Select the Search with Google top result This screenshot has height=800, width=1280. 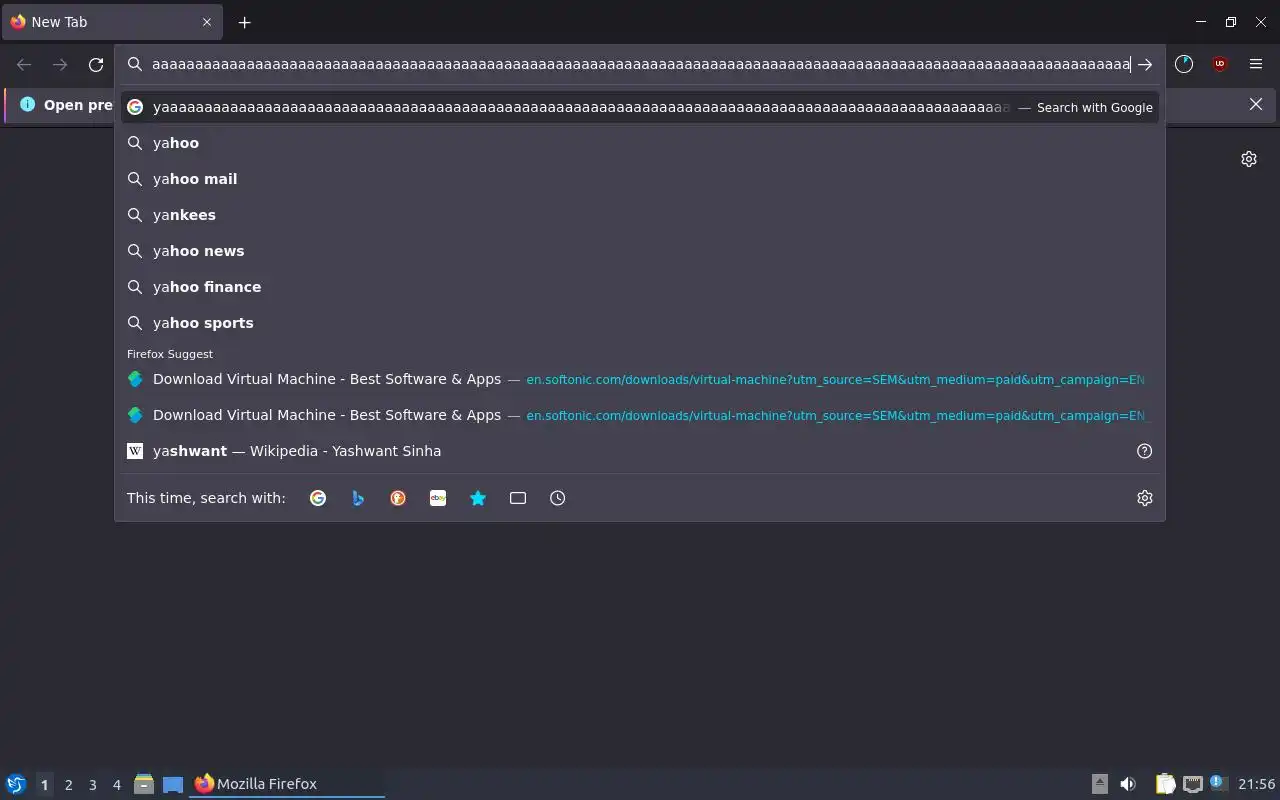(x=640, y=107)
